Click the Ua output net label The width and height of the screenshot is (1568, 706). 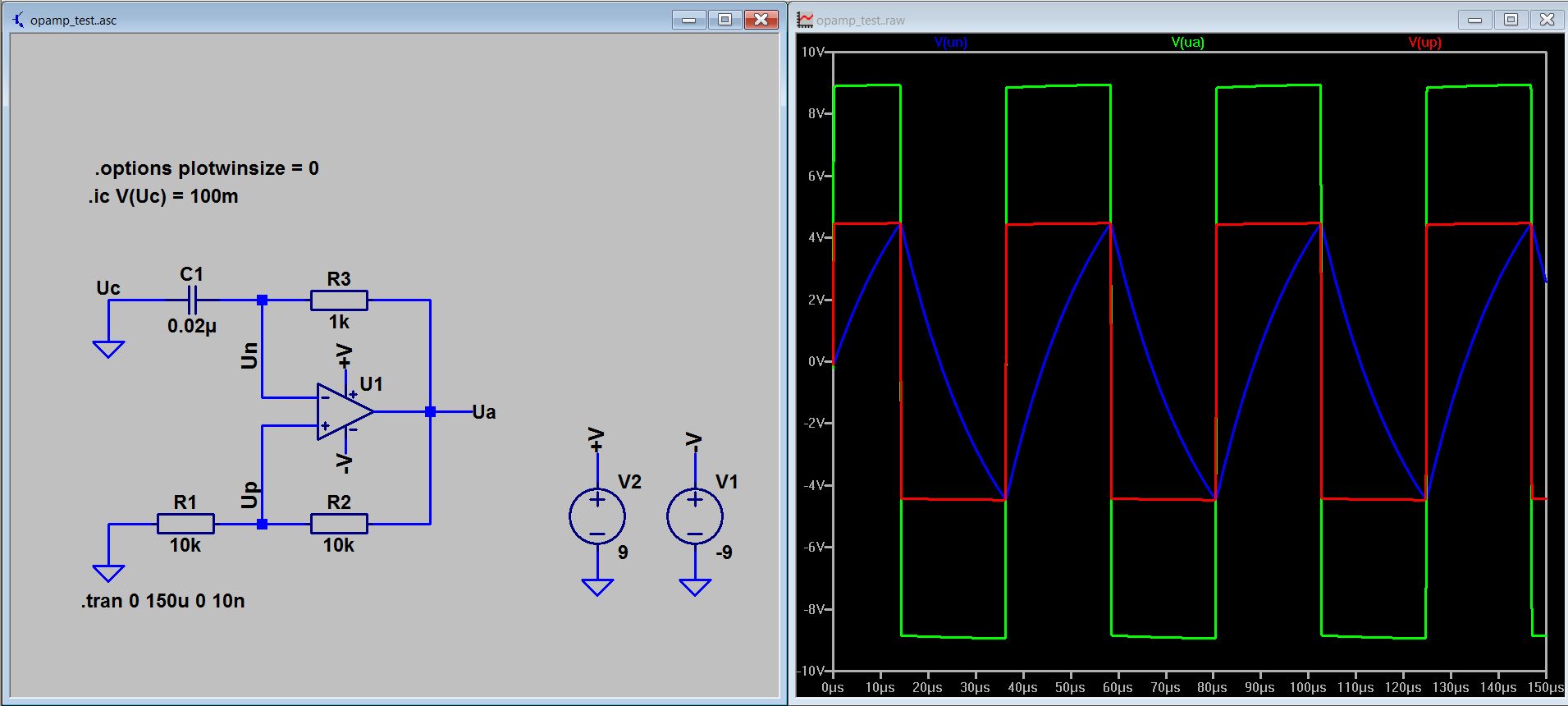[484, 412]
